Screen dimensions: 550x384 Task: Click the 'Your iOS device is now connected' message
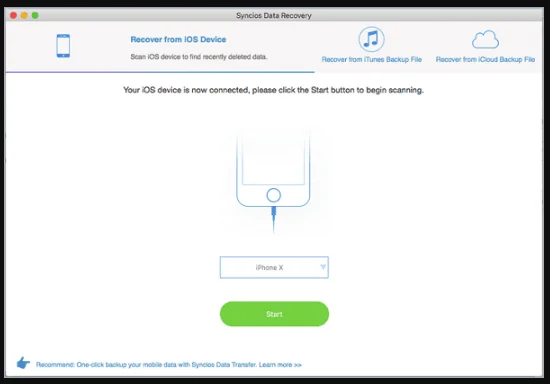click(273, 90)
